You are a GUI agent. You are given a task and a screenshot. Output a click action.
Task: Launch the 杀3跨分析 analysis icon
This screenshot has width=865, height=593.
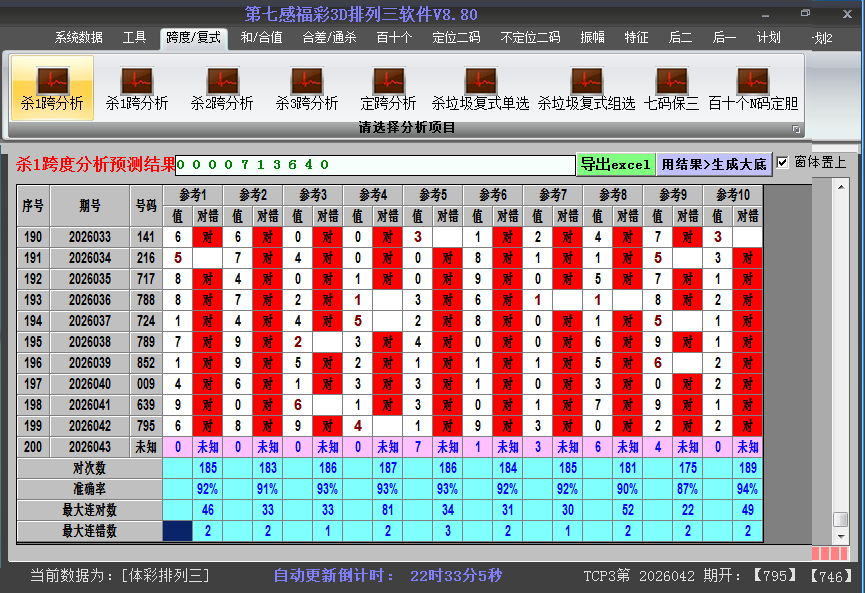(x=307, y=87)
